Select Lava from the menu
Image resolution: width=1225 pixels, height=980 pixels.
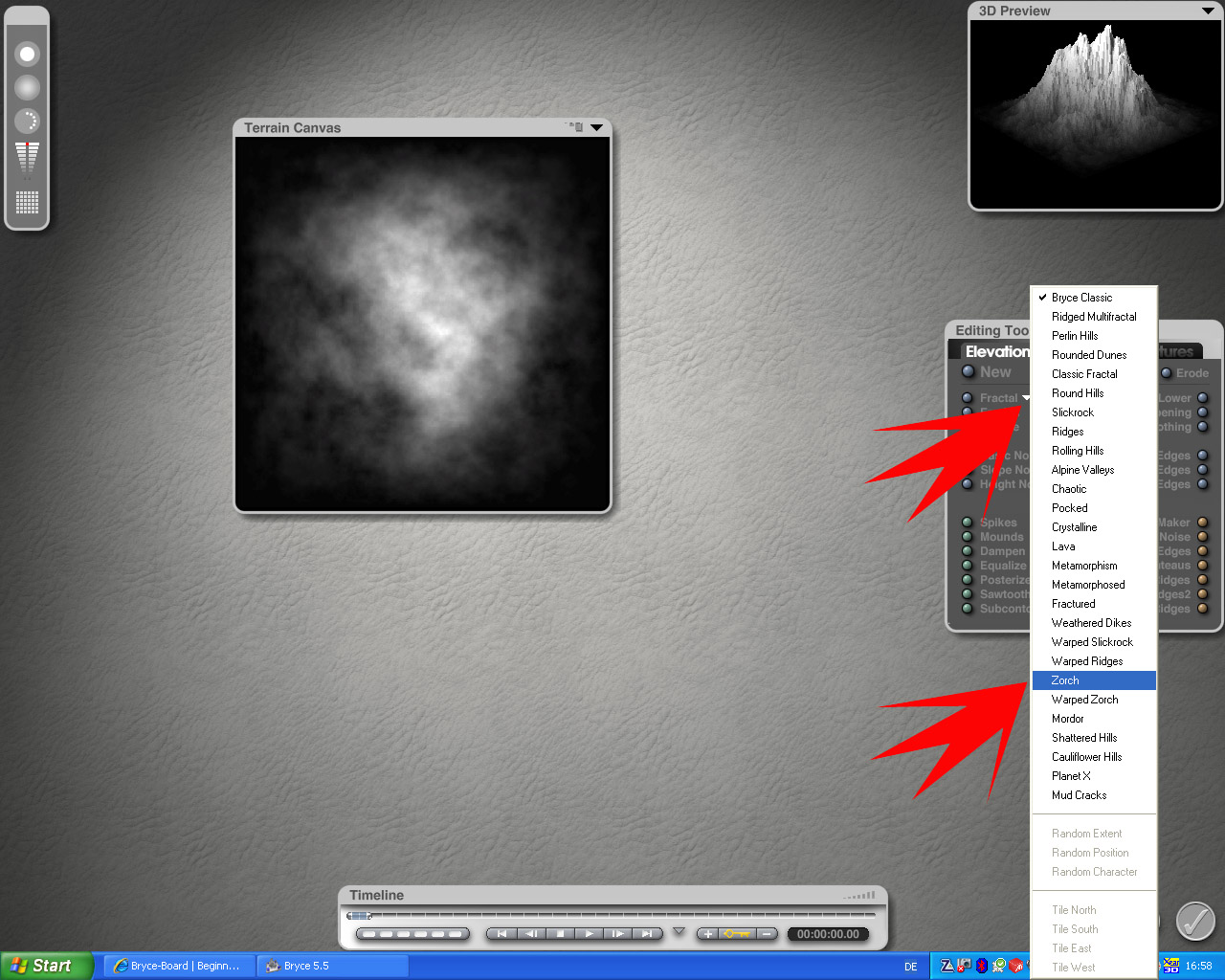coord(1094,546)
